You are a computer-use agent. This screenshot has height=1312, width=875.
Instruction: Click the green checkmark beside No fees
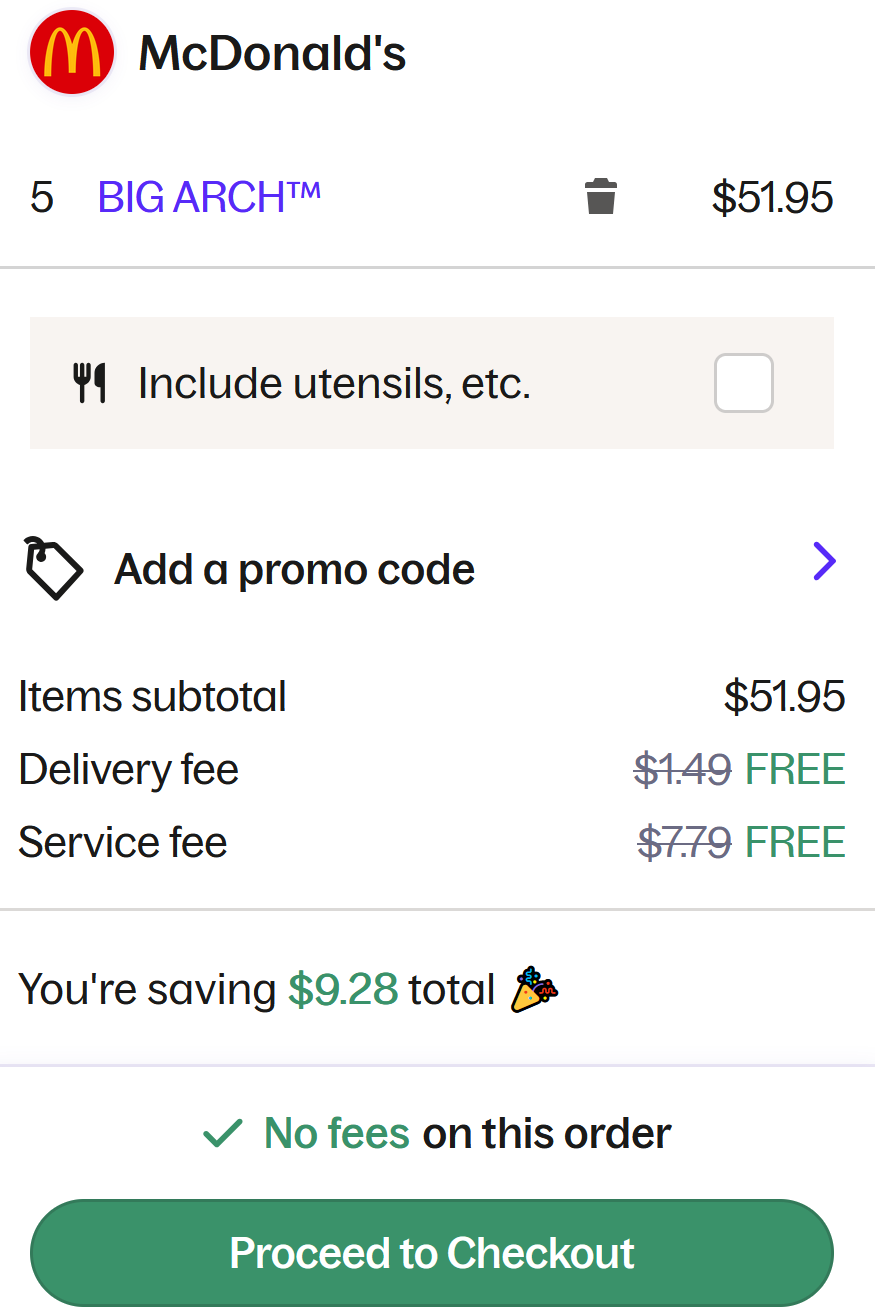click(x=222, y=1133)
